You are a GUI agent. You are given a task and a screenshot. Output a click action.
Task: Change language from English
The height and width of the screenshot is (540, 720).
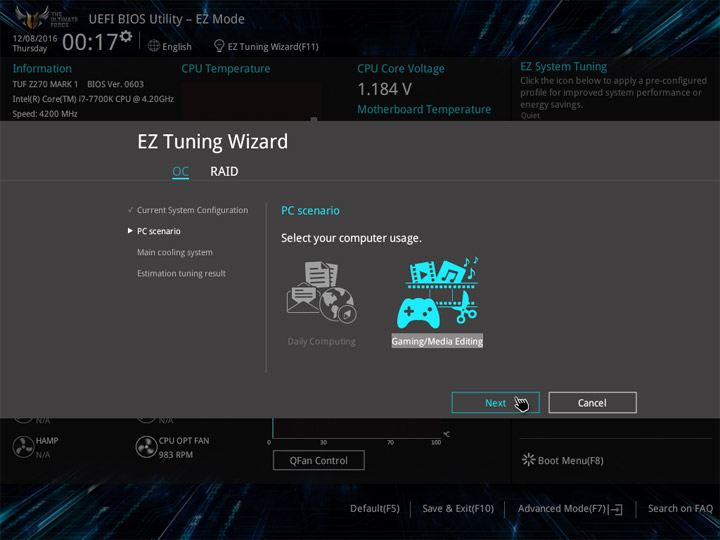177,47
